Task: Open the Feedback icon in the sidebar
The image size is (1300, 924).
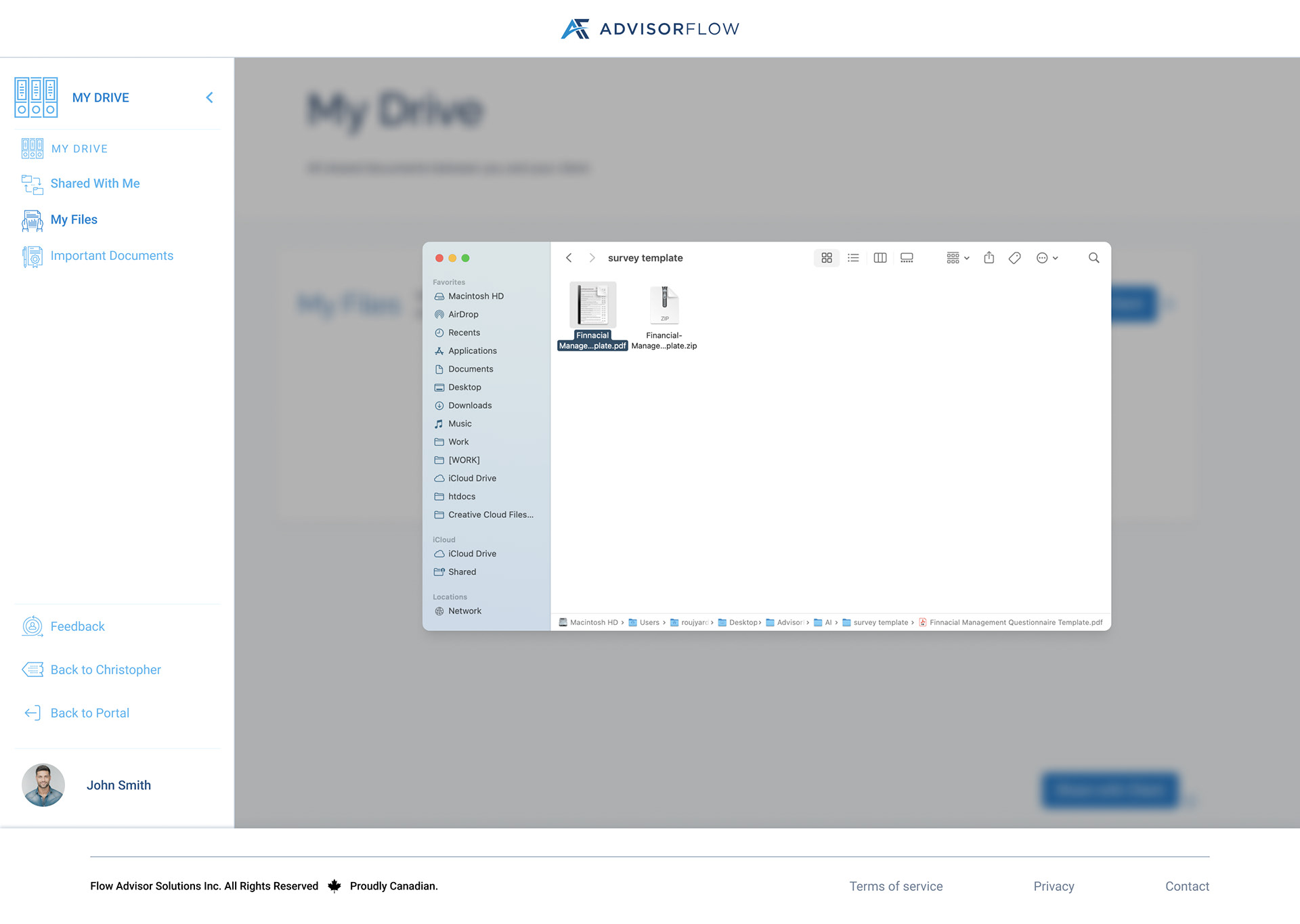Action: coord(32,626)
